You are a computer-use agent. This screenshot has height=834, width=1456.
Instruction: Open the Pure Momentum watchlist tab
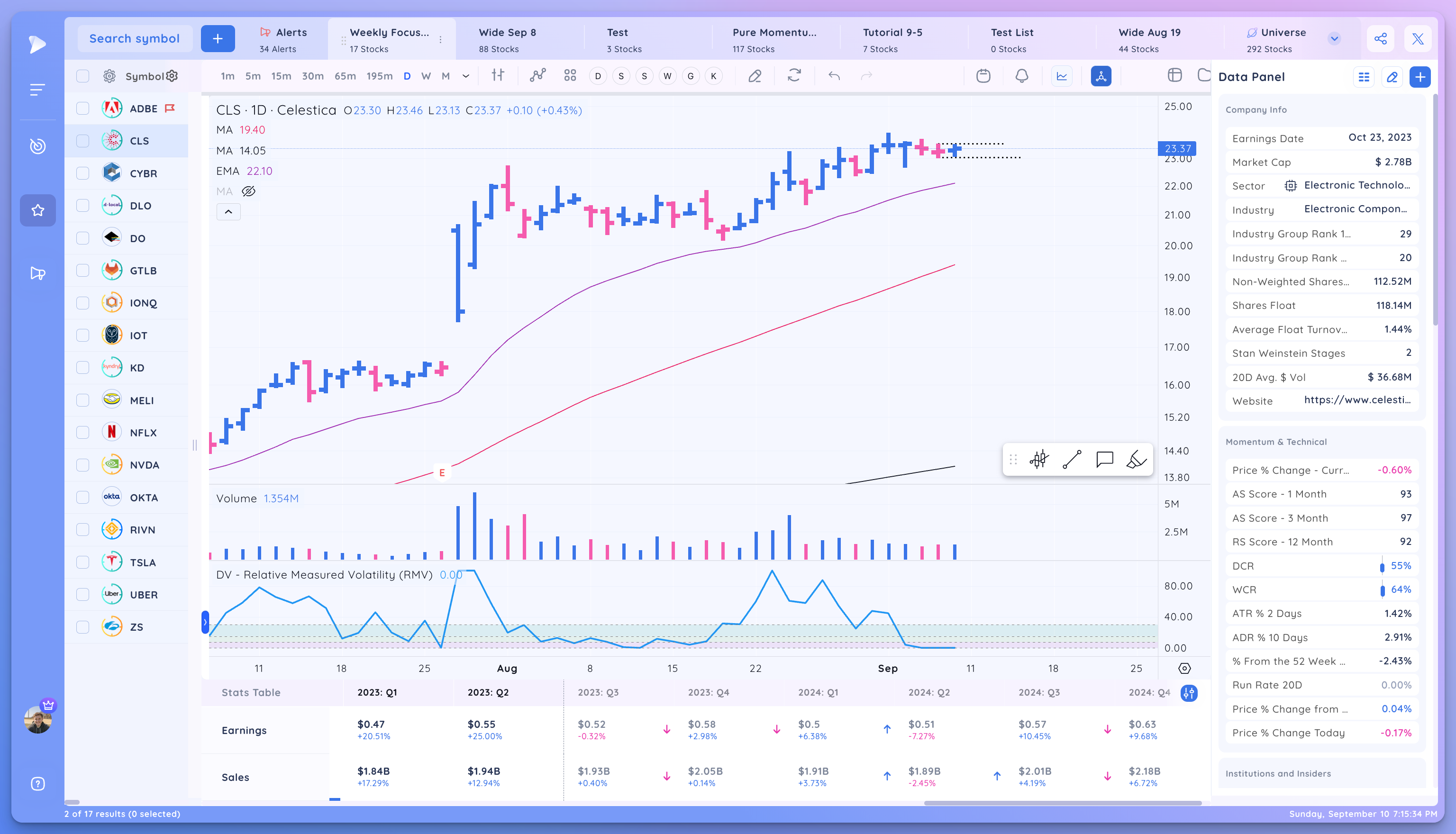tap(774, 39)
